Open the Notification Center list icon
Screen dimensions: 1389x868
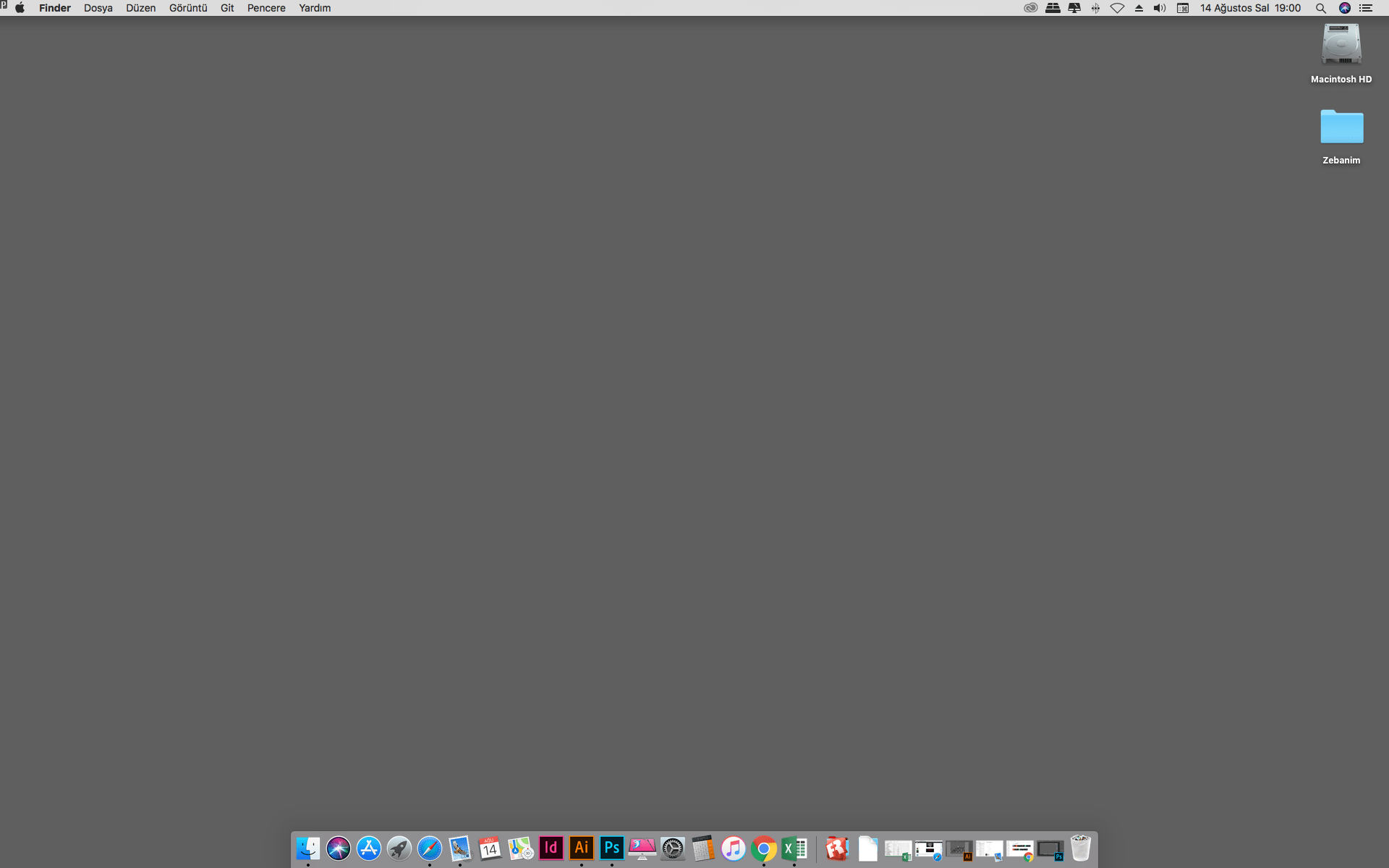[1366, 8]
